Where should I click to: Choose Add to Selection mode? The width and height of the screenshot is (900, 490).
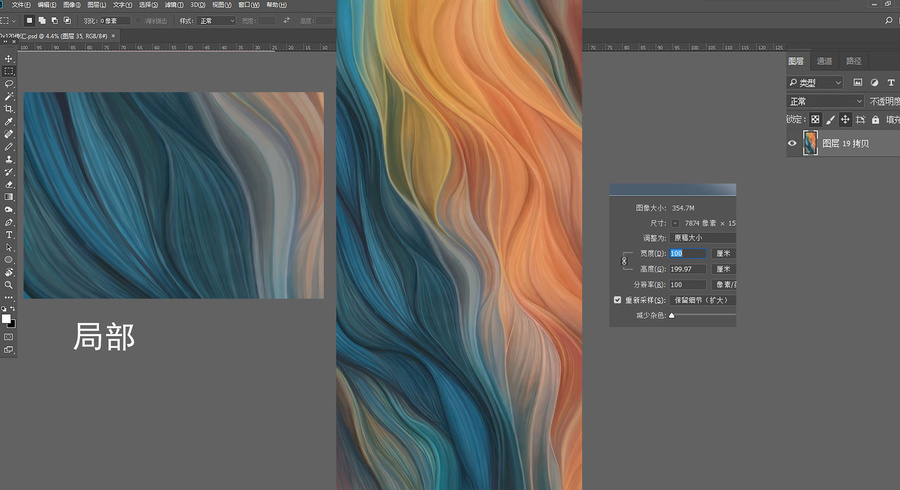(42, 21)
